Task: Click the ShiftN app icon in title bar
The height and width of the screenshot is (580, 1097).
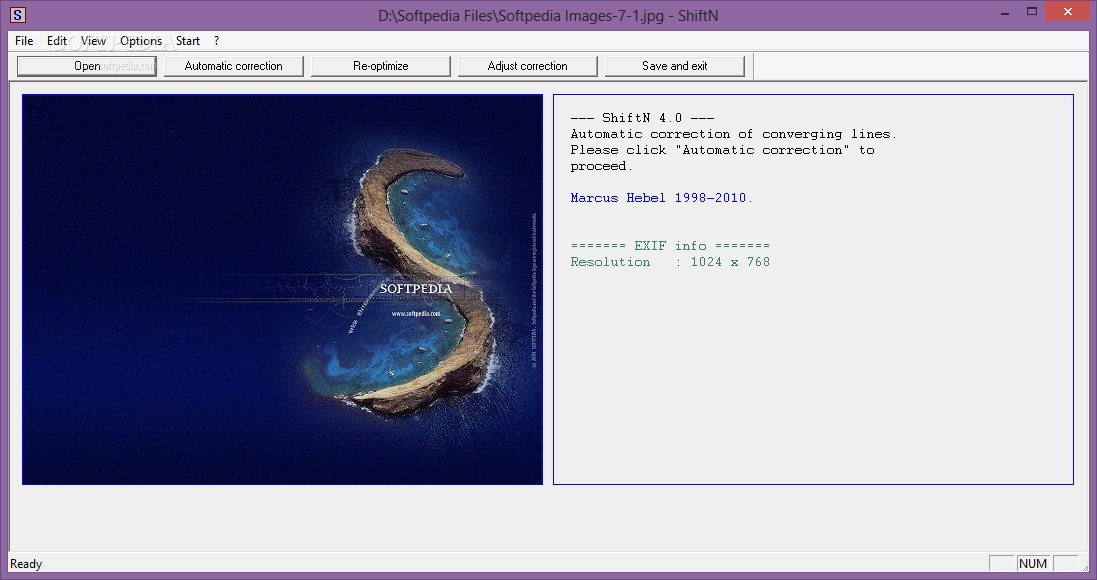Action: pyautogui.click(x=17, y=15)
